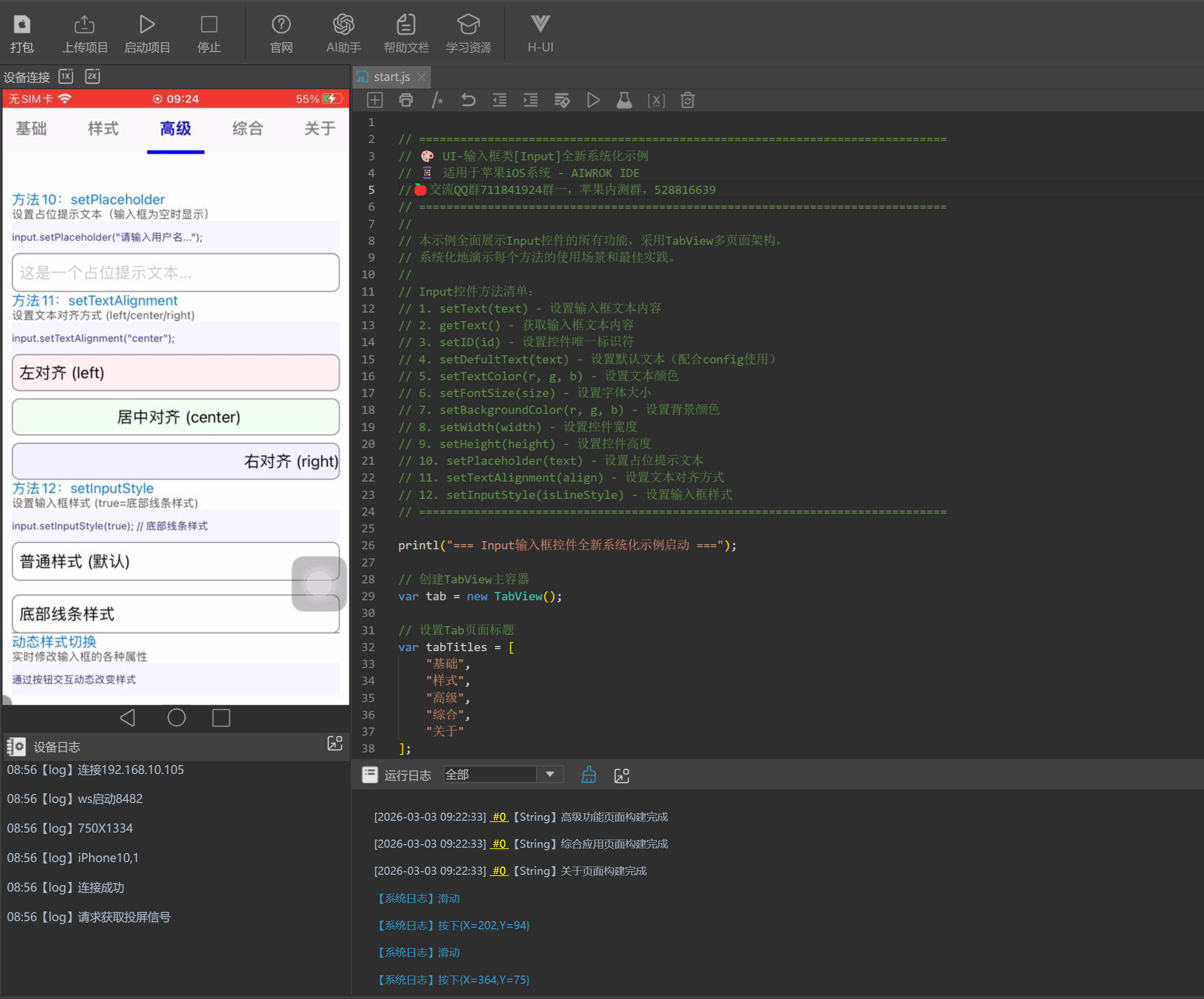The width and height of the screenshot is (1204, 999).
Task: Click the format code eraser icon
Action: point(562,100)
